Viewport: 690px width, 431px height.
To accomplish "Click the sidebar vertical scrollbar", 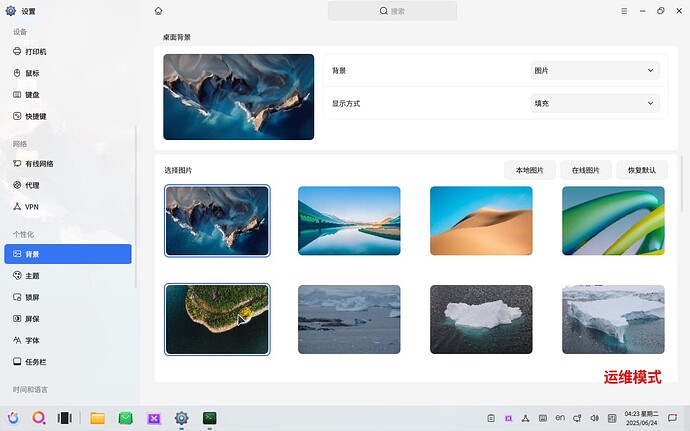I will tap(136, 207).
